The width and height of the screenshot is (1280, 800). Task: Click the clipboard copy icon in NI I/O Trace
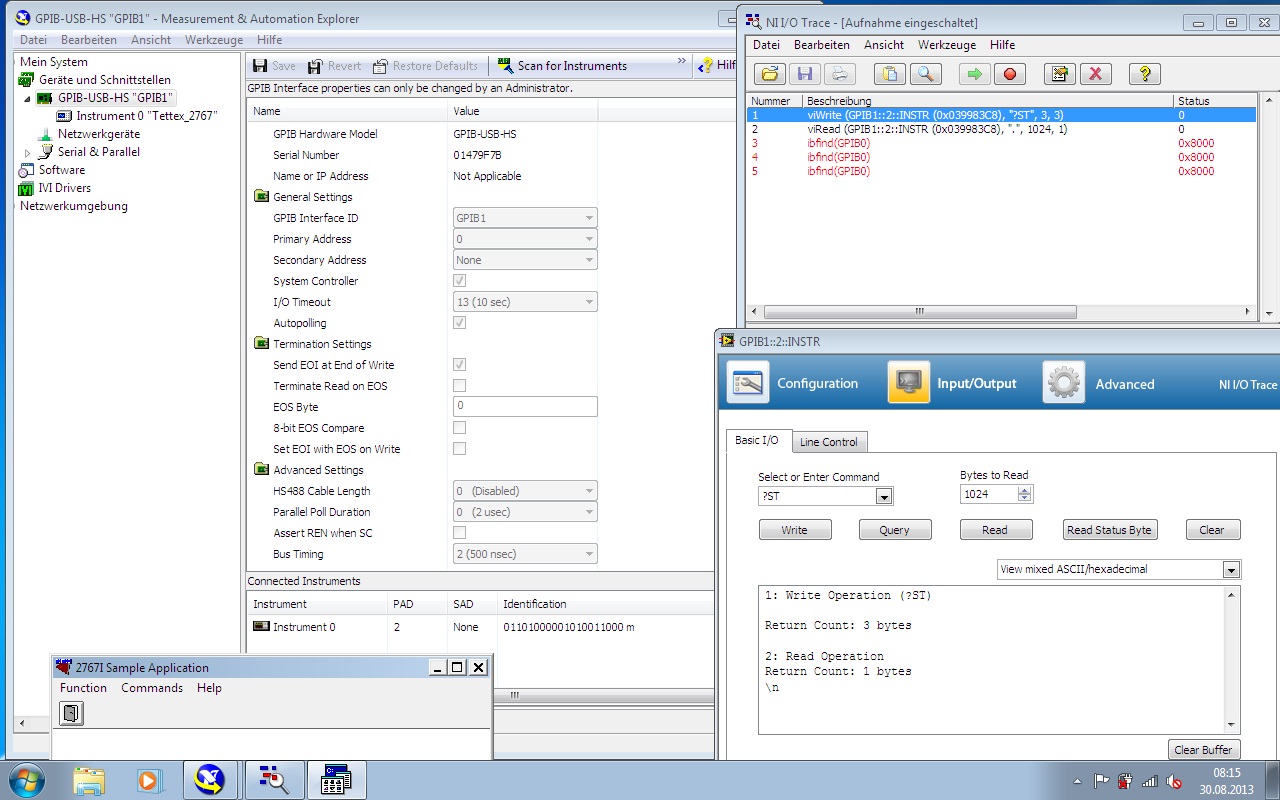click(888, 73)
